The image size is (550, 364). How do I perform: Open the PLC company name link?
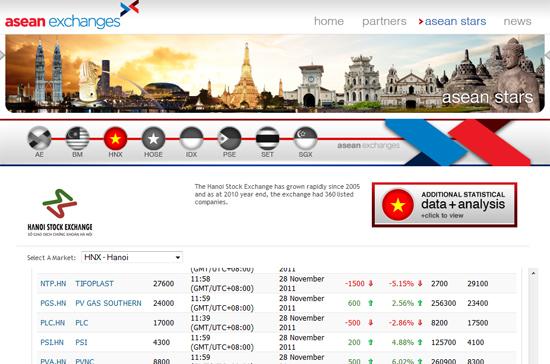82,323
